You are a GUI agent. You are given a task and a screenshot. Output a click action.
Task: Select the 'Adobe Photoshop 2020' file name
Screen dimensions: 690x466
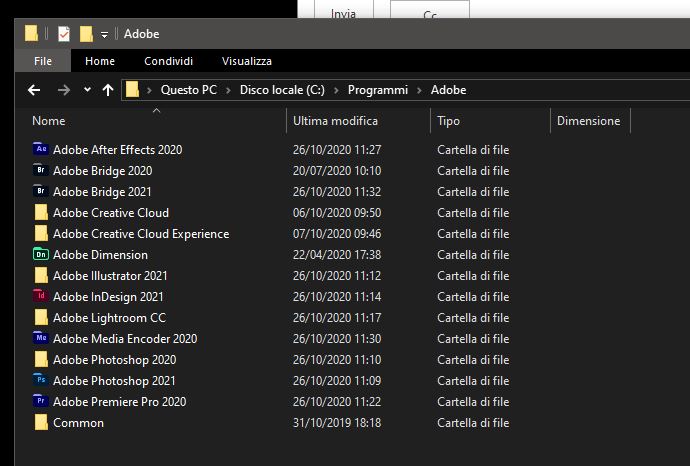(114, 360)
